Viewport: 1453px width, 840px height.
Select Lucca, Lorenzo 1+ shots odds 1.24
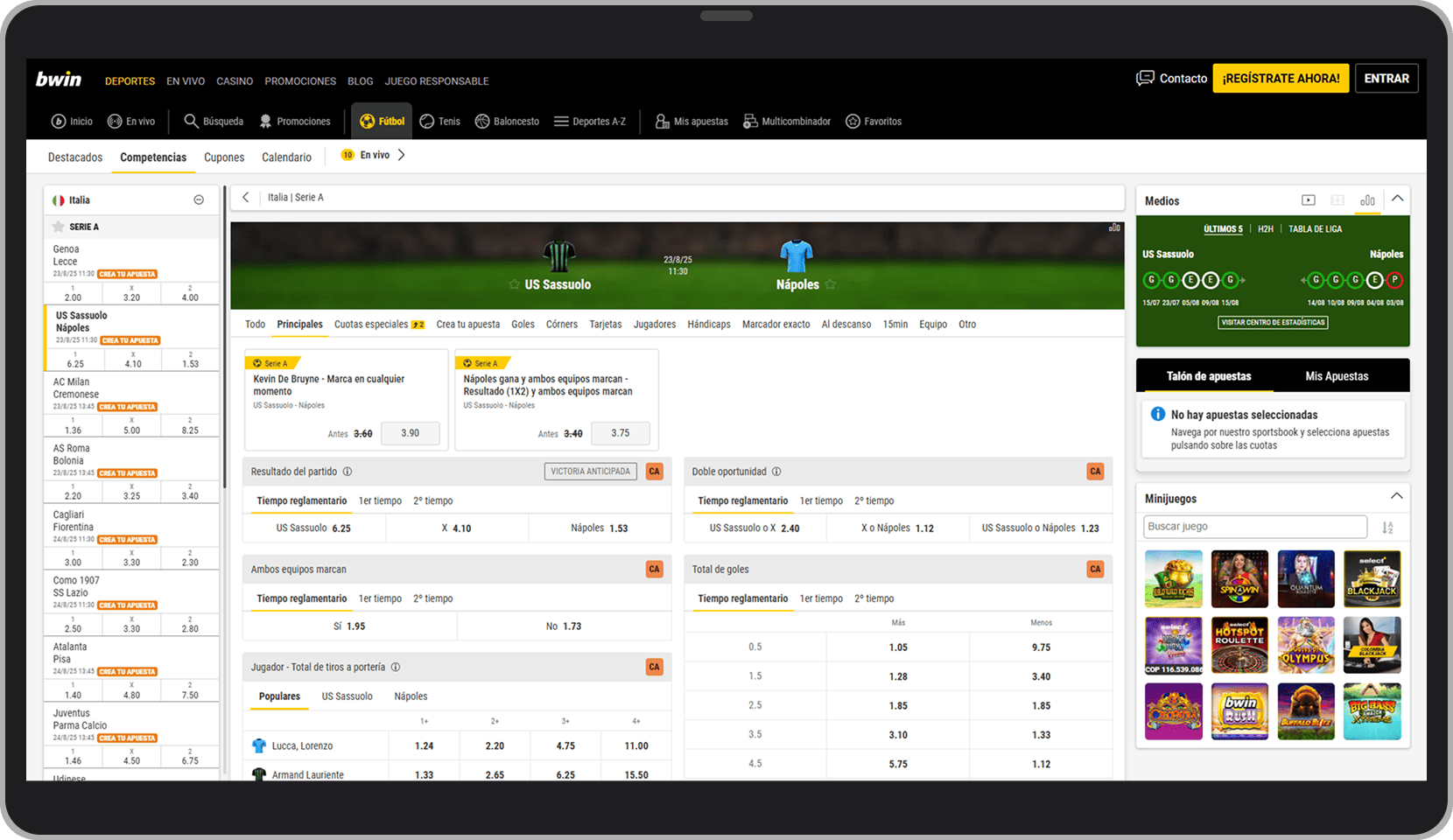[x=424, y=746]
